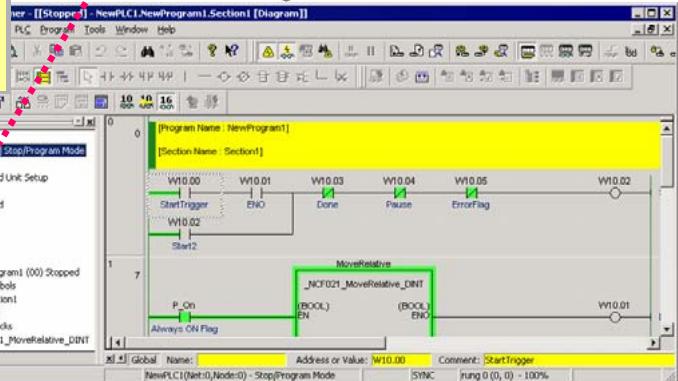Switch monitoring to signed decimal format

click(x=147, y=102)
